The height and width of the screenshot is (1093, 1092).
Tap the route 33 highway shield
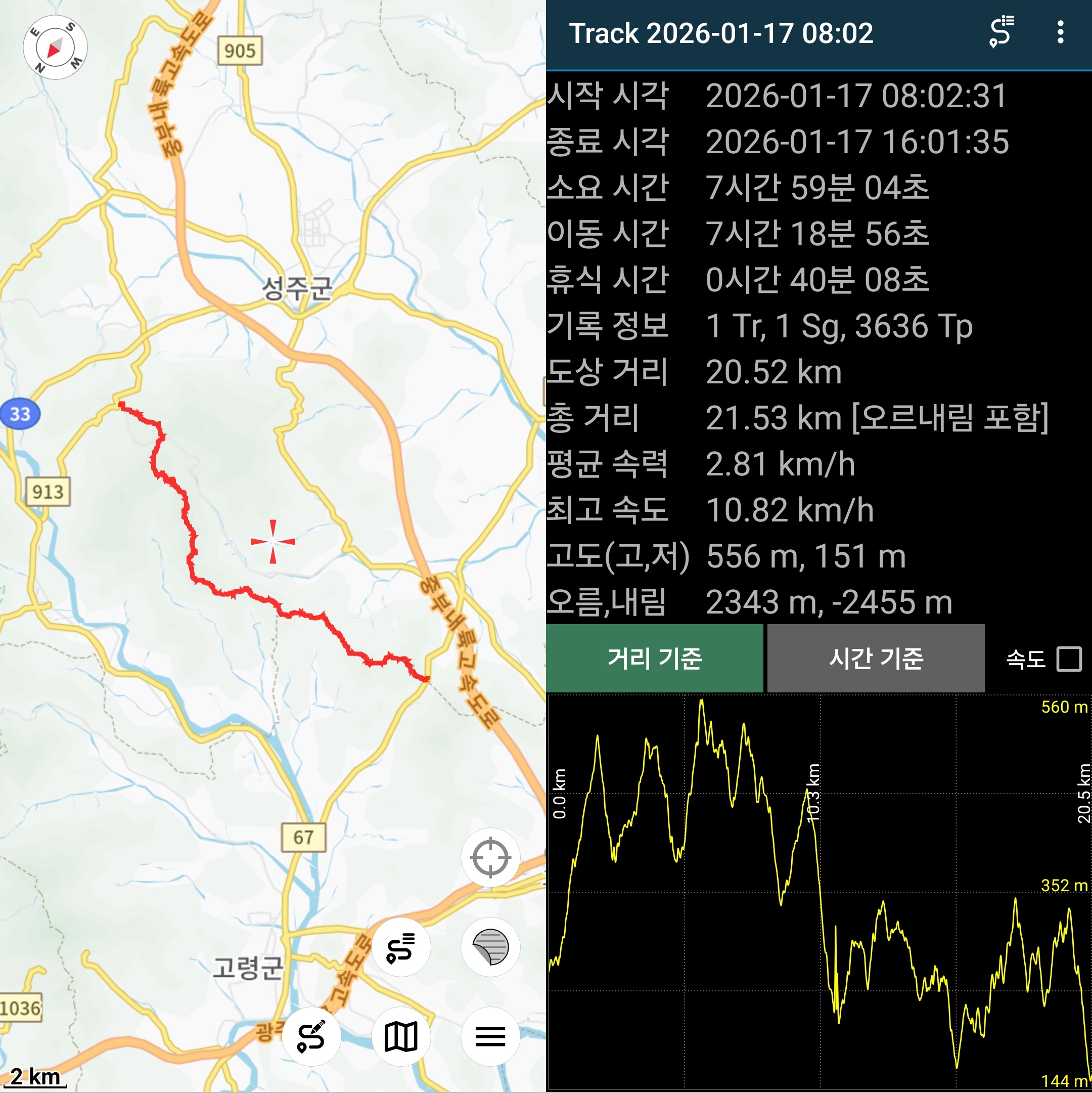click(x=20, y=414)
